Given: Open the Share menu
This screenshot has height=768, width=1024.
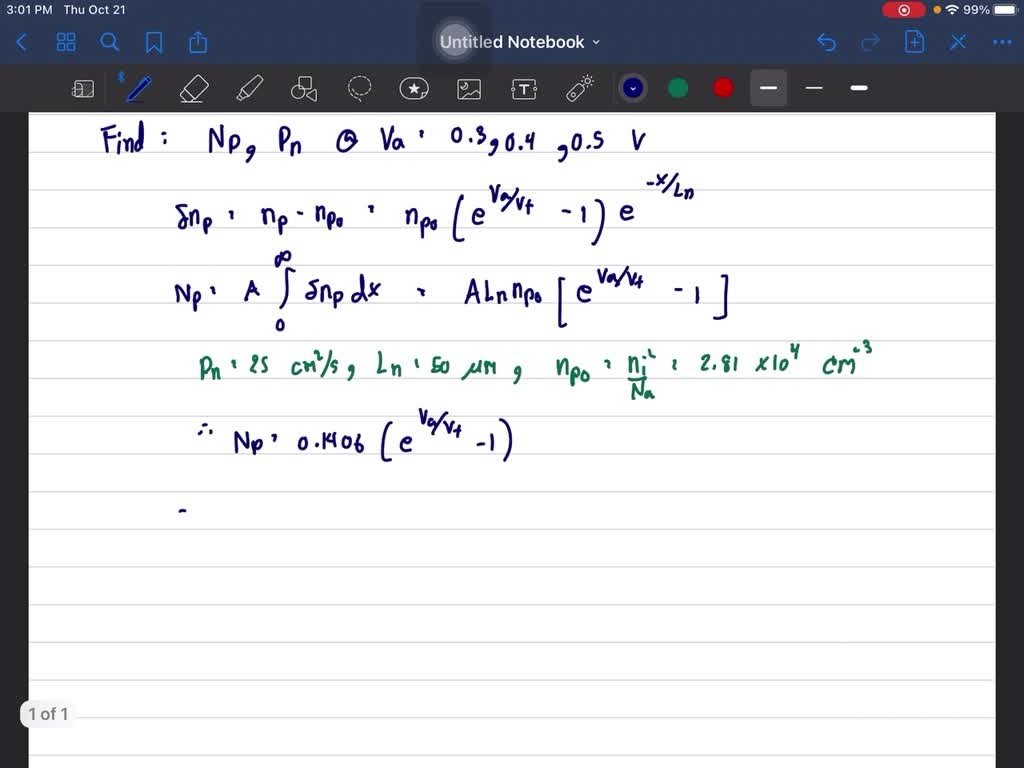Looking at the screenshot, I should pyautogui.click(x=197, y=42).
